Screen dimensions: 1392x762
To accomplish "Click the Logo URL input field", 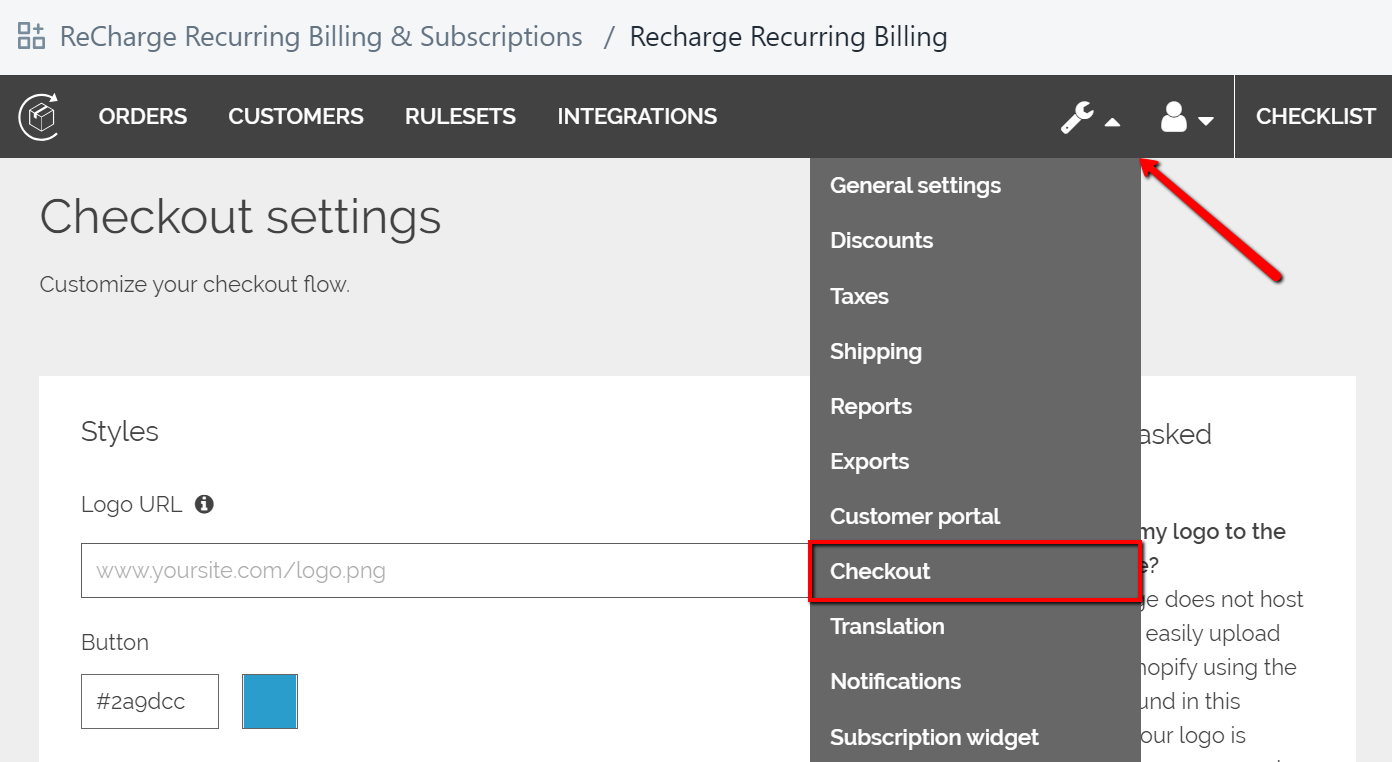I will [446, 570].
